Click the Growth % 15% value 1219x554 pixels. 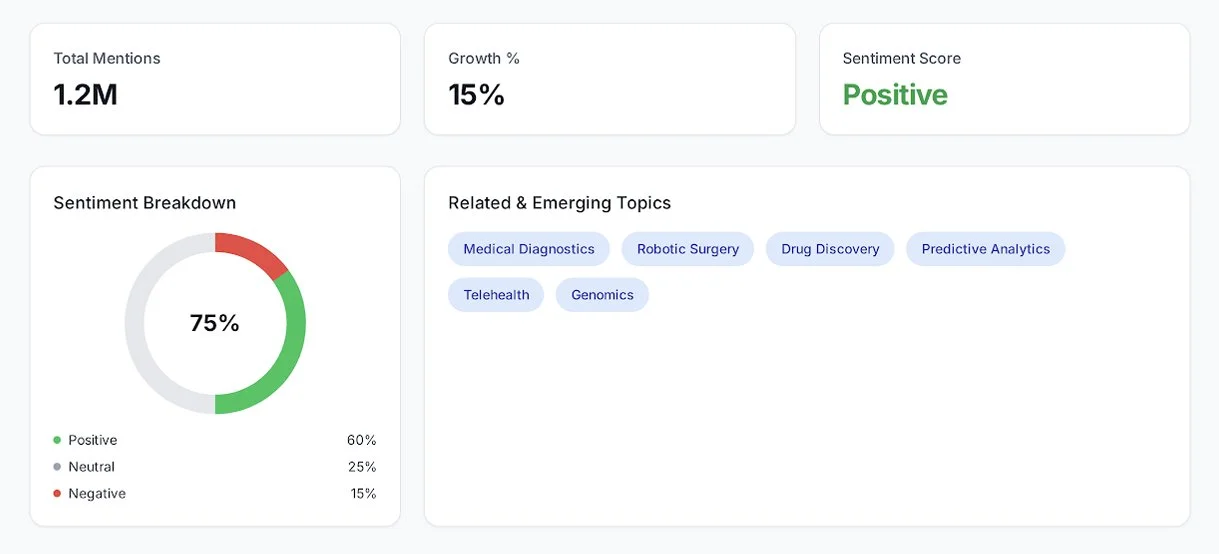[476, 95]
